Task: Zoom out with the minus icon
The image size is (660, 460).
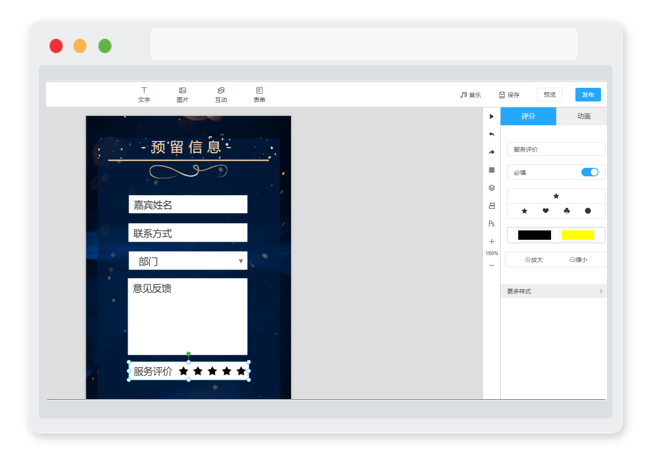Action: (491, 265)
